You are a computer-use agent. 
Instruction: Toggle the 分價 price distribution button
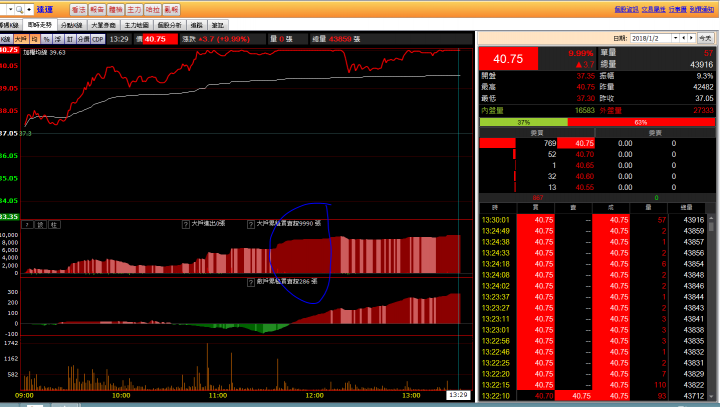tap(84, 39)
